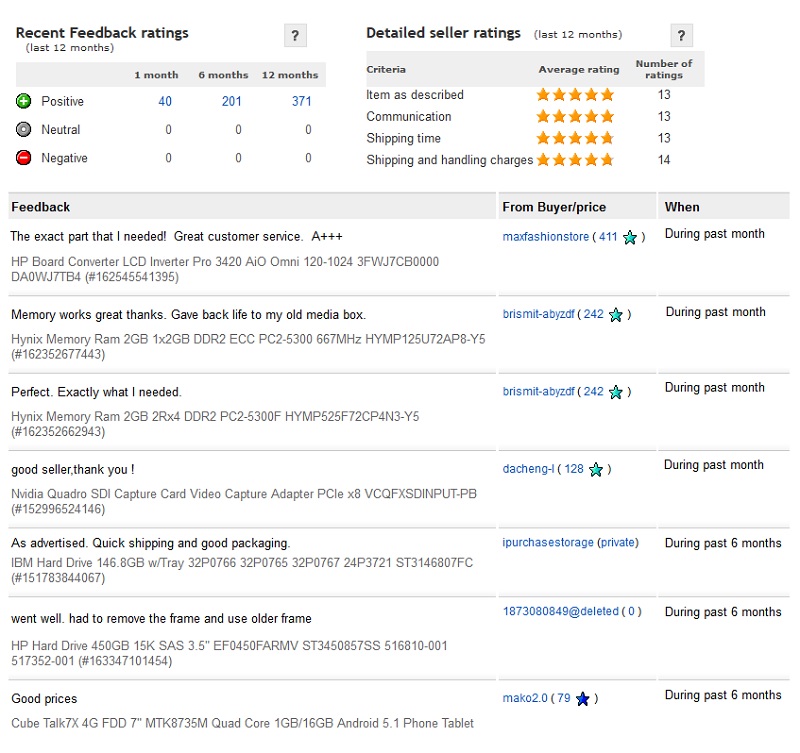Open the 371 positive ratings for 12 months
This screenshot has height=753, width=800.
pos(302,101)
